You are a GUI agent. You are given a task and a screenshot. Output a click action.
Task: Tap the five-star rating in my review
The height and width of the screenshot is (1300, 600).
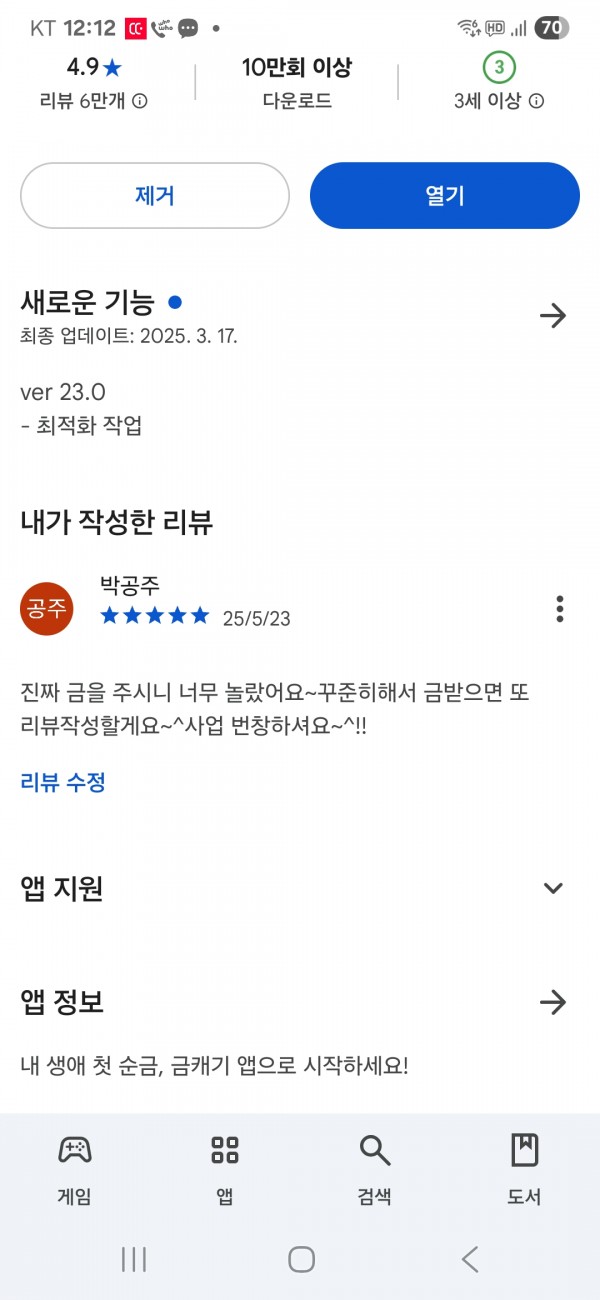[155, 616]
